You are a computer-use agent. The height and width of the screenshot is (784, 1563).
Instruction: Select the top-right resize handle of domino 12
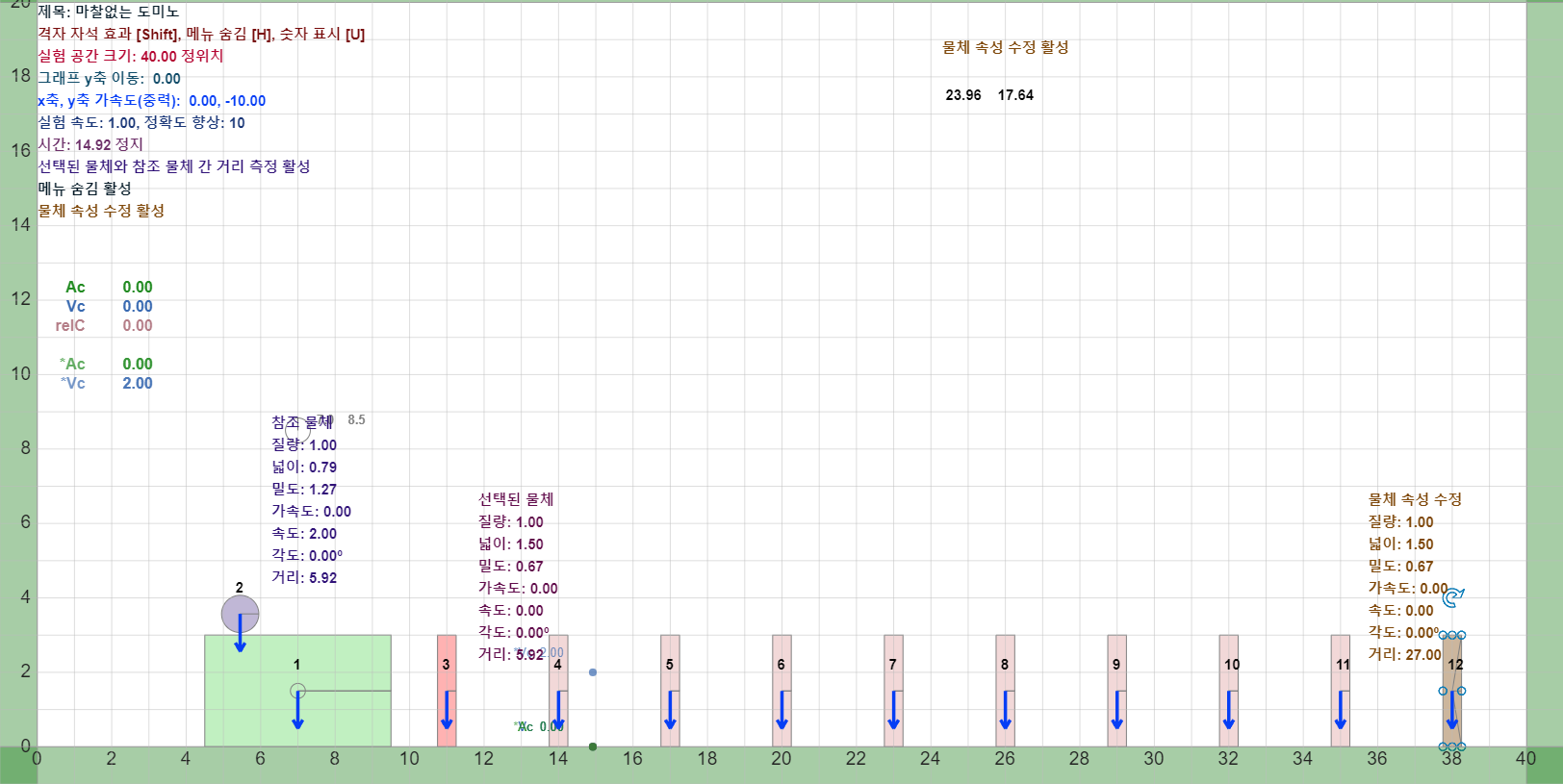click(x=1461, y=635)
